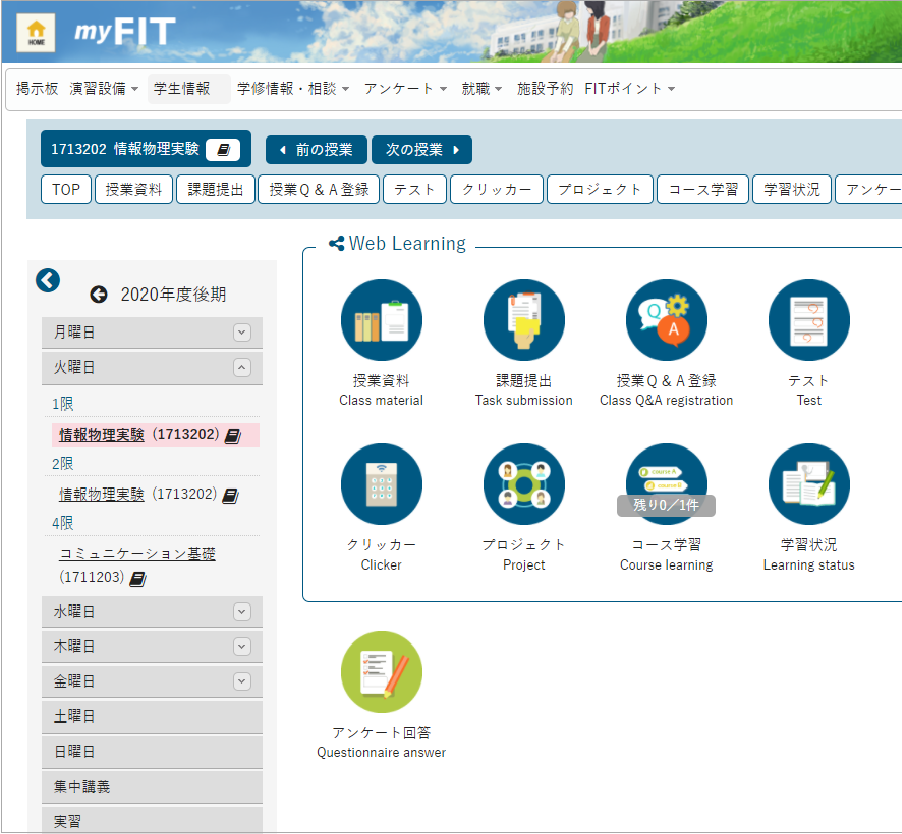Collapse the 火曜日 section
Viewport: 902px width, 834px height.
pos(241,368)
